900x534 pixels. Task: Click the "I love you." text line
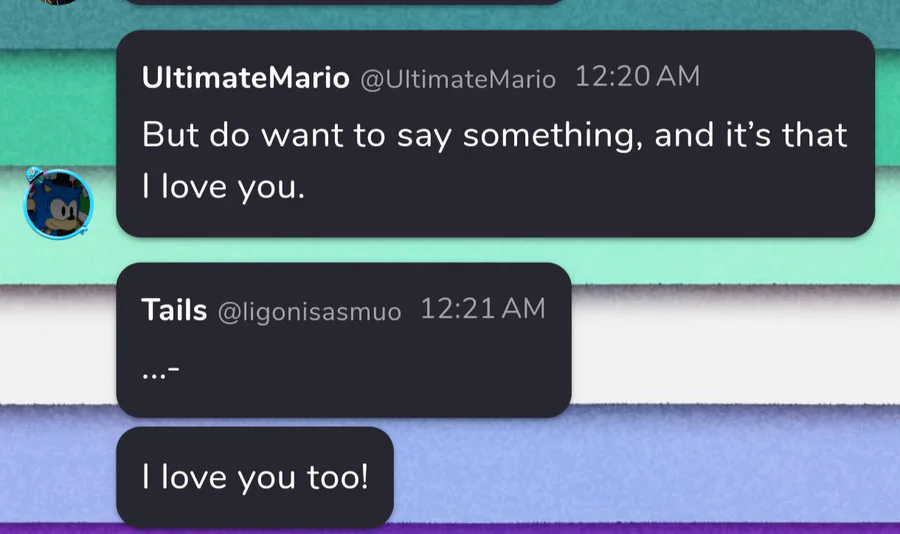(x=223, y=187)
